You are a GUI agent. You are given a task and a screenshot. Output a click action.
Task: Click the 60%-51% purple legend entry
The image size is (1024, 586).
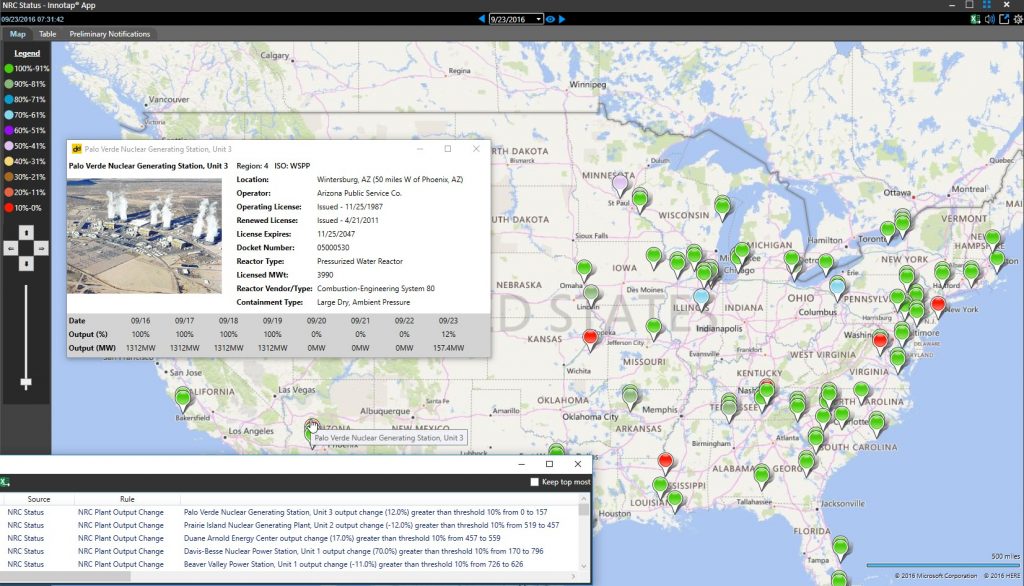point(25,130)
